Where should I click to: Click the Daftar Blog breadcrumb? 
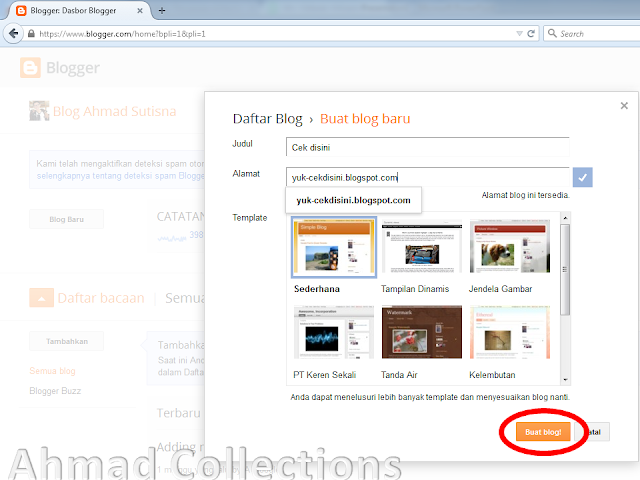point(267,119)
